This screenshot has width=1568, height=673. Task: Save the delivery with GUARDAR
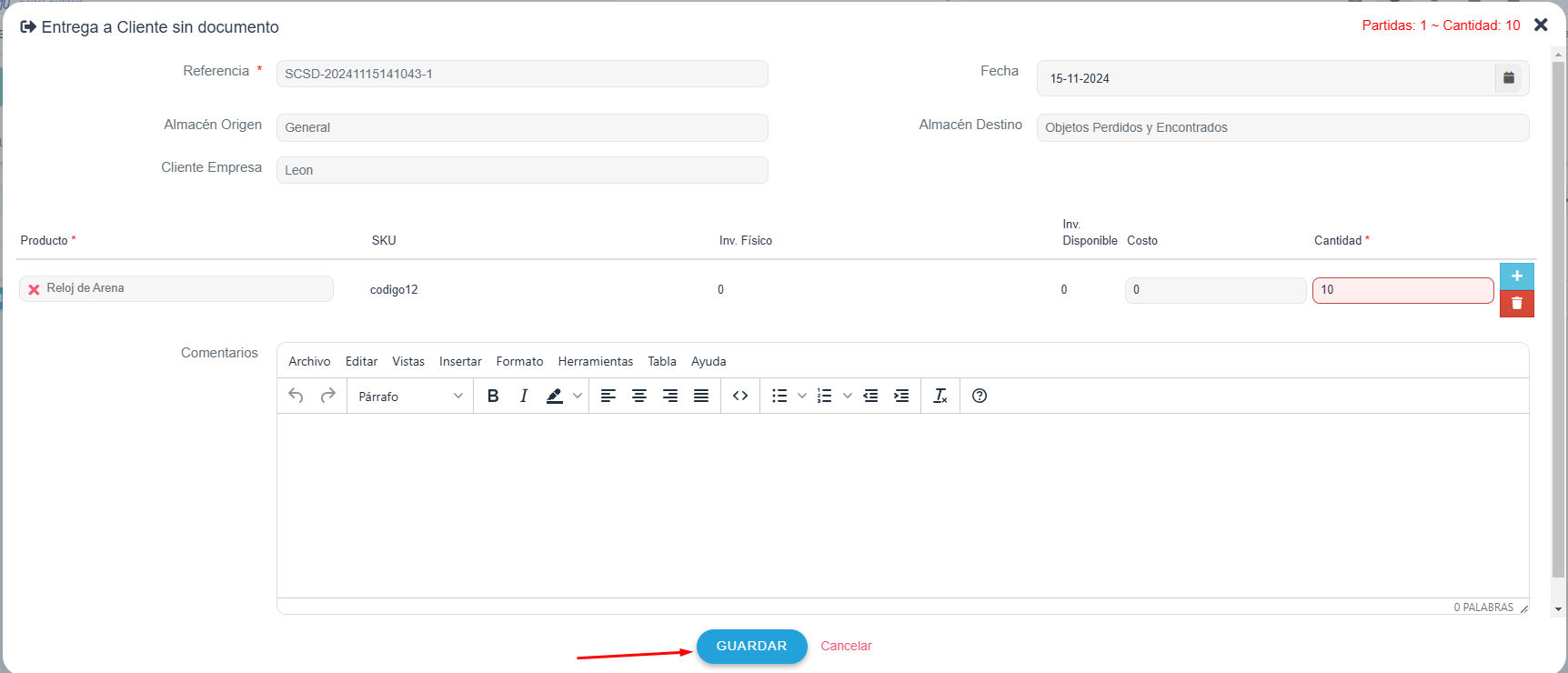(x=752, y=646)
